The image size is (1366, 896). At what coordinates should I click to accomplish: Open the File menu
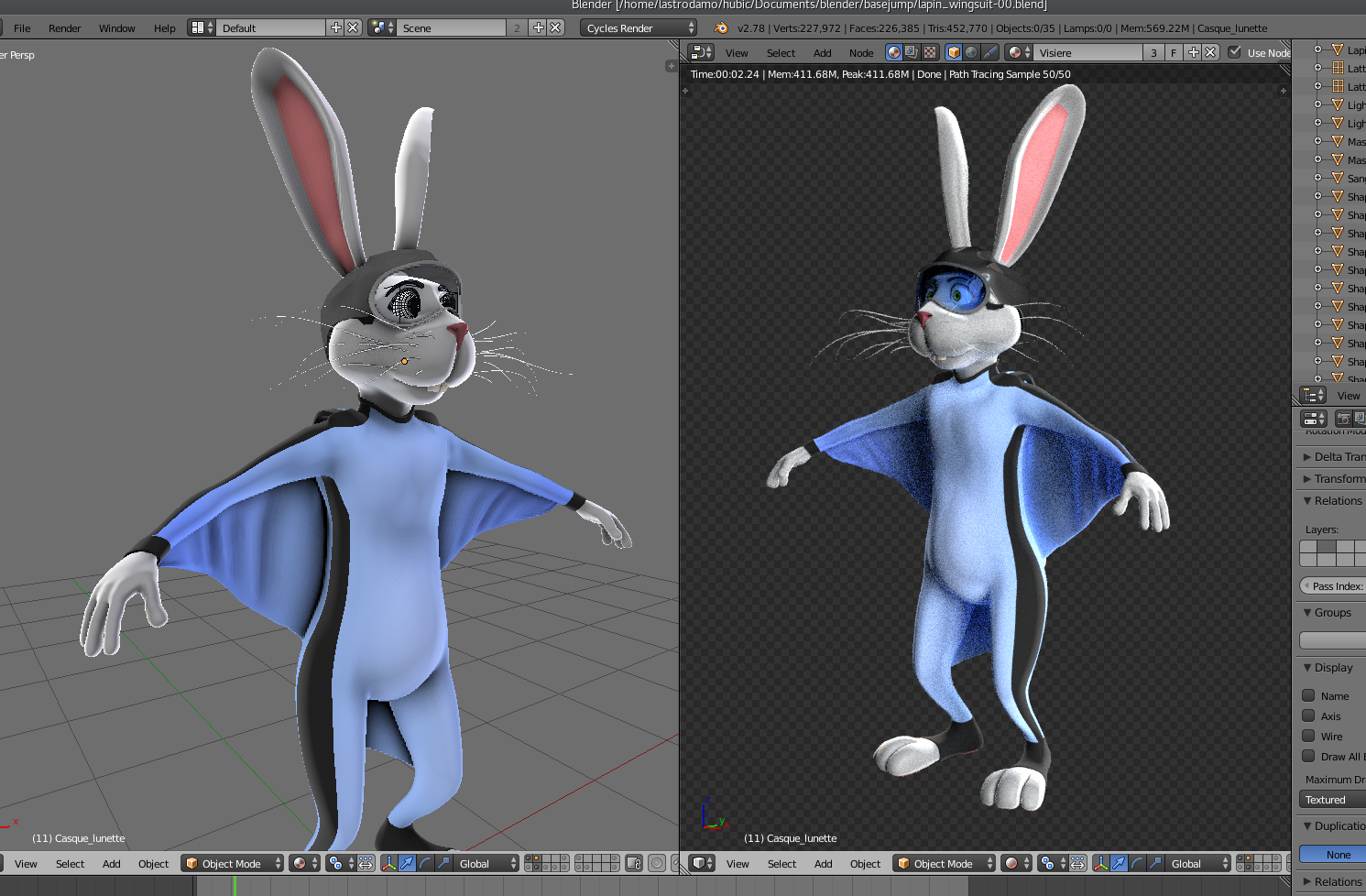click(x=22, y=28)
